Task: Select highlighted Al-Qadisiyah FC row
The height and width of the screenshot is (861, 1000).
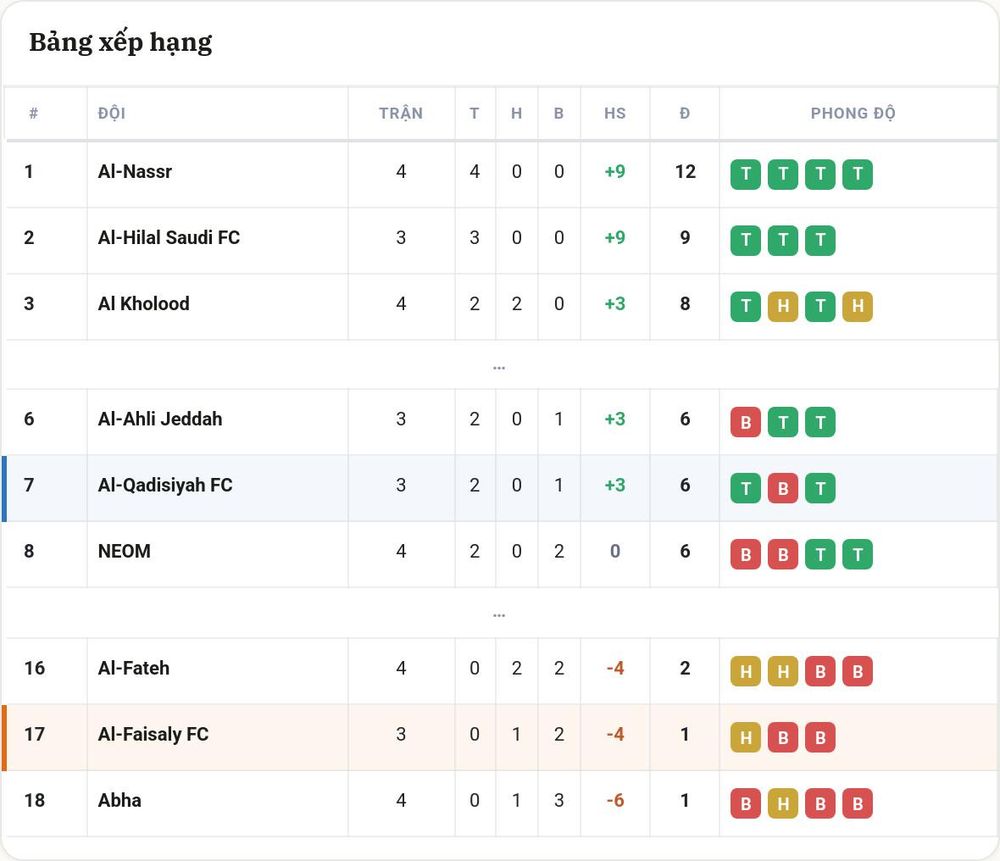Action: pos(501,486)
